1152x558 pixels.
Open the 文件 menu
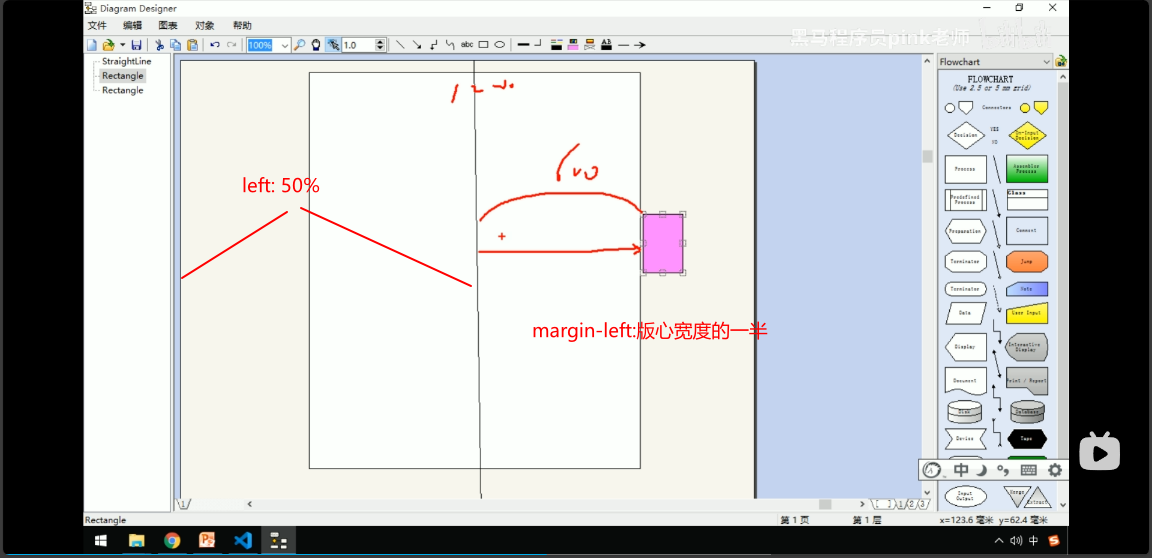pyautogui.click(x=97, y=26)
